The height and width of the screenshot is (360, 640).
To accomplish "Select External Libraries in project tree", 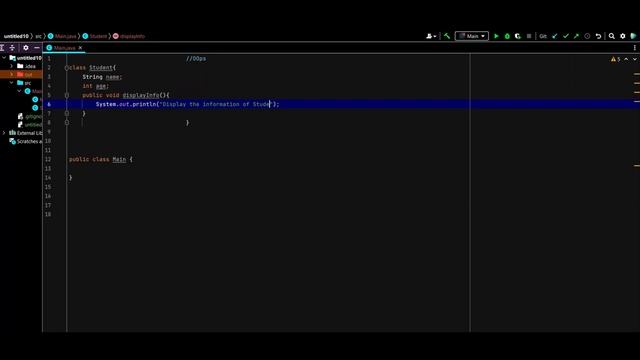I will pos(26,133).
